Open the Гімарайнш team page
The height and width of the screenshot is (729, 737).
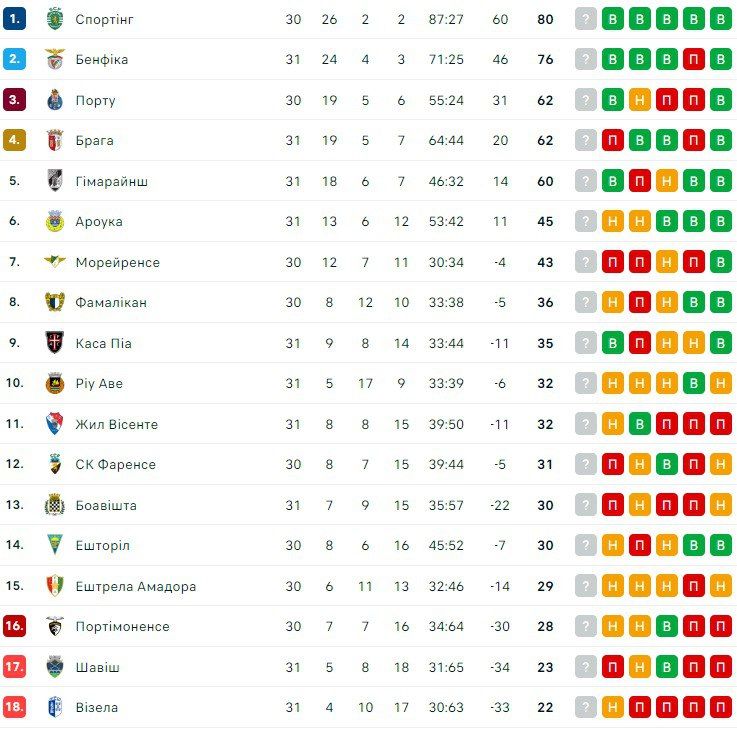pos(111,181)
